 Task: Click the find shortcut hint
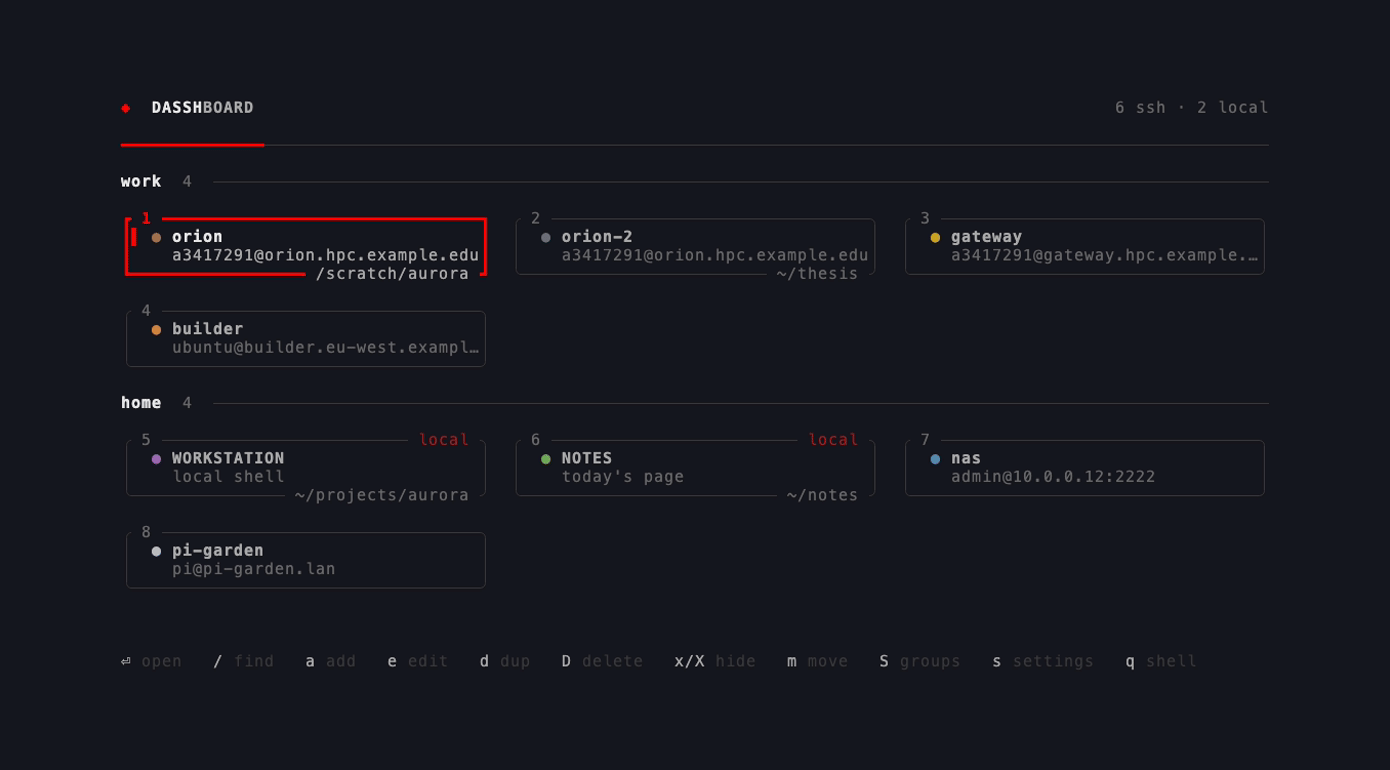point(243,661)
